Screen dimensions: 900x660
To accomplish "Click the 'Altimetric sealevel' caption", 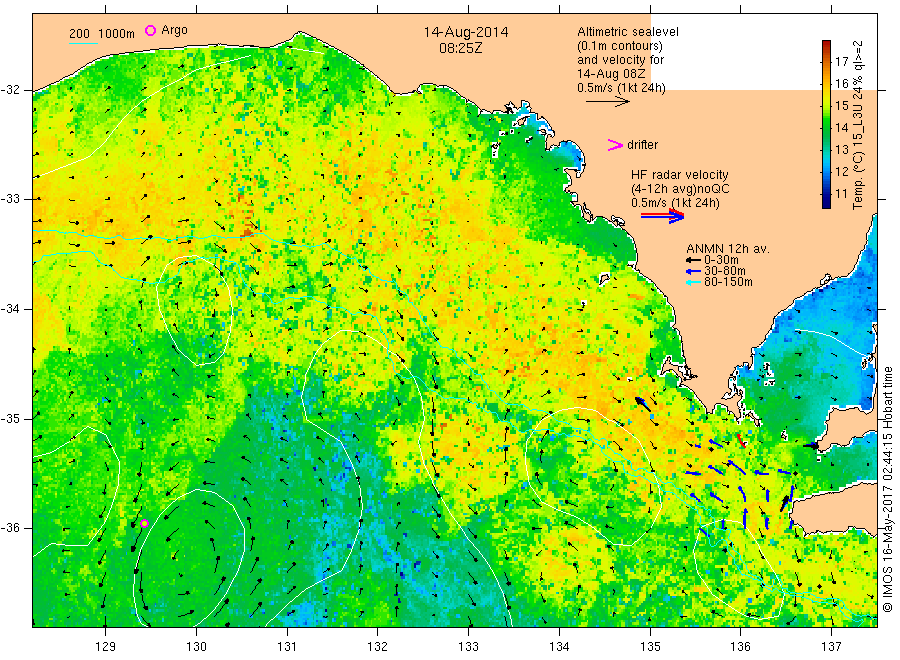I will (628, 32).
